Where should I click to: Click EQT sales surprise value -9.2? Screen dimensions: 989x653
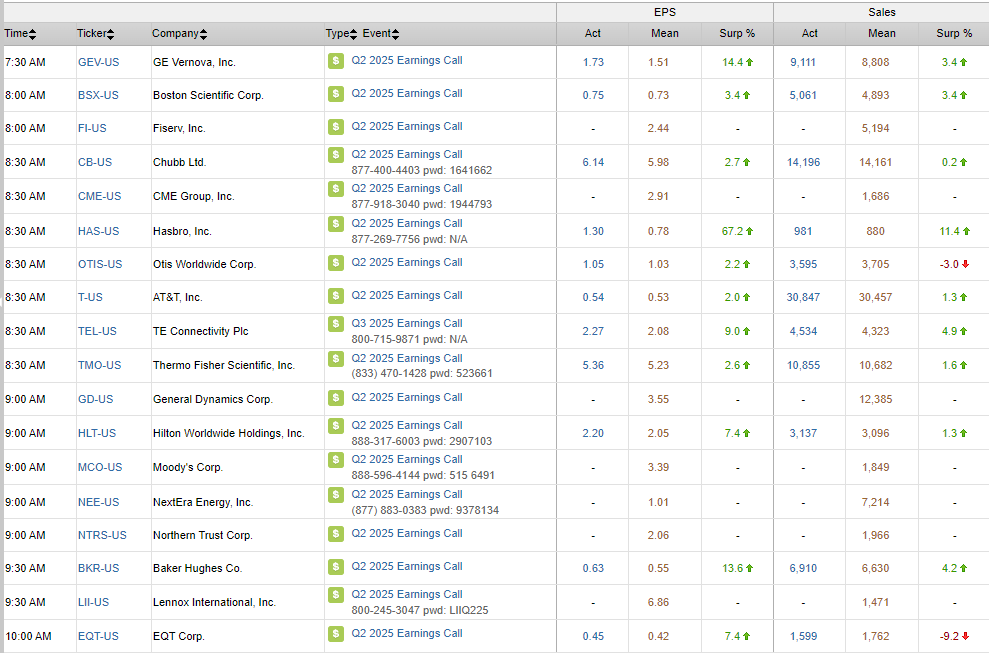(949, 637)
